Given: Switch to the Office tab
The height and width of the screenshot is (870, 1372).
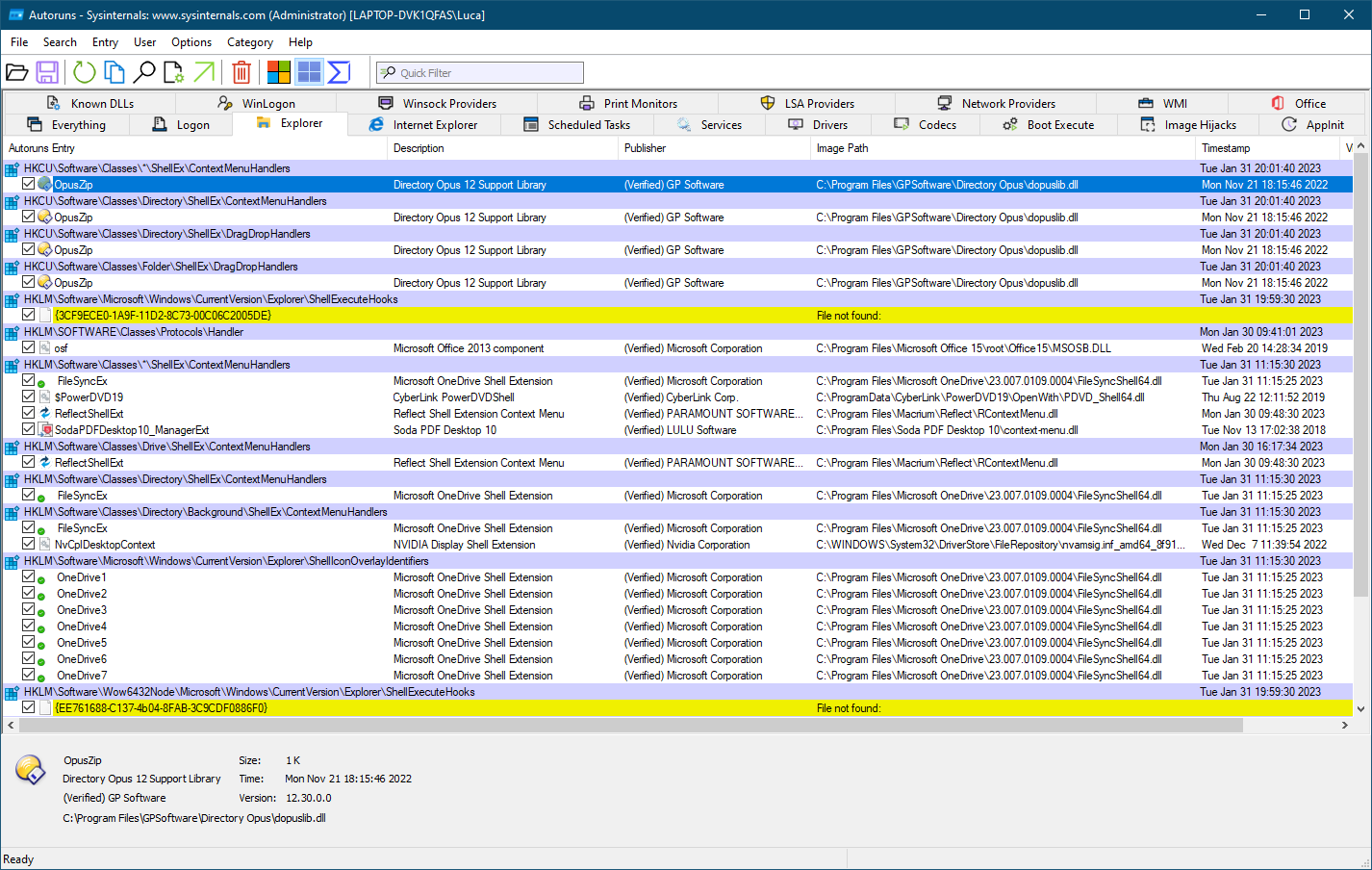Looking at the screenshot, I should (x=1299, y=104).
